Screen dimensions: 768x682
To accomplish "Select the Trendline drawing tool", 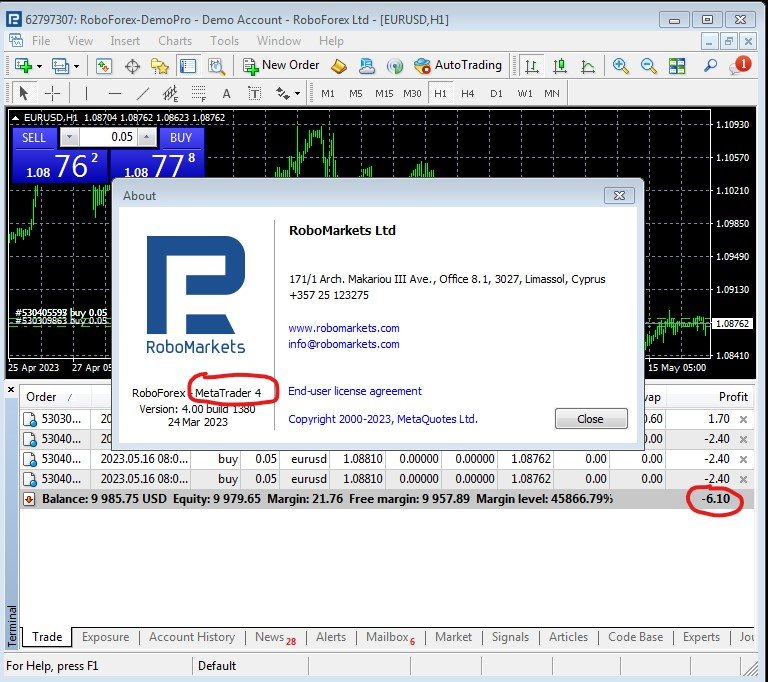I will 143,93.
